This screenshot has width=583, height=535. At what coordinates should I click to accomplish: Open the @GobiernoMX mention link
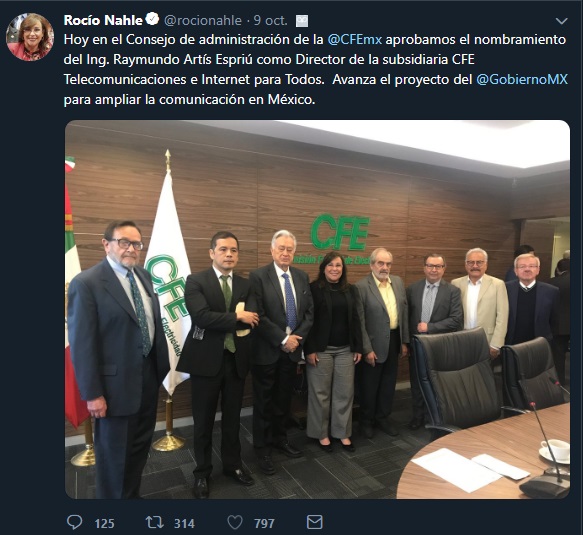tap(522, 79)
